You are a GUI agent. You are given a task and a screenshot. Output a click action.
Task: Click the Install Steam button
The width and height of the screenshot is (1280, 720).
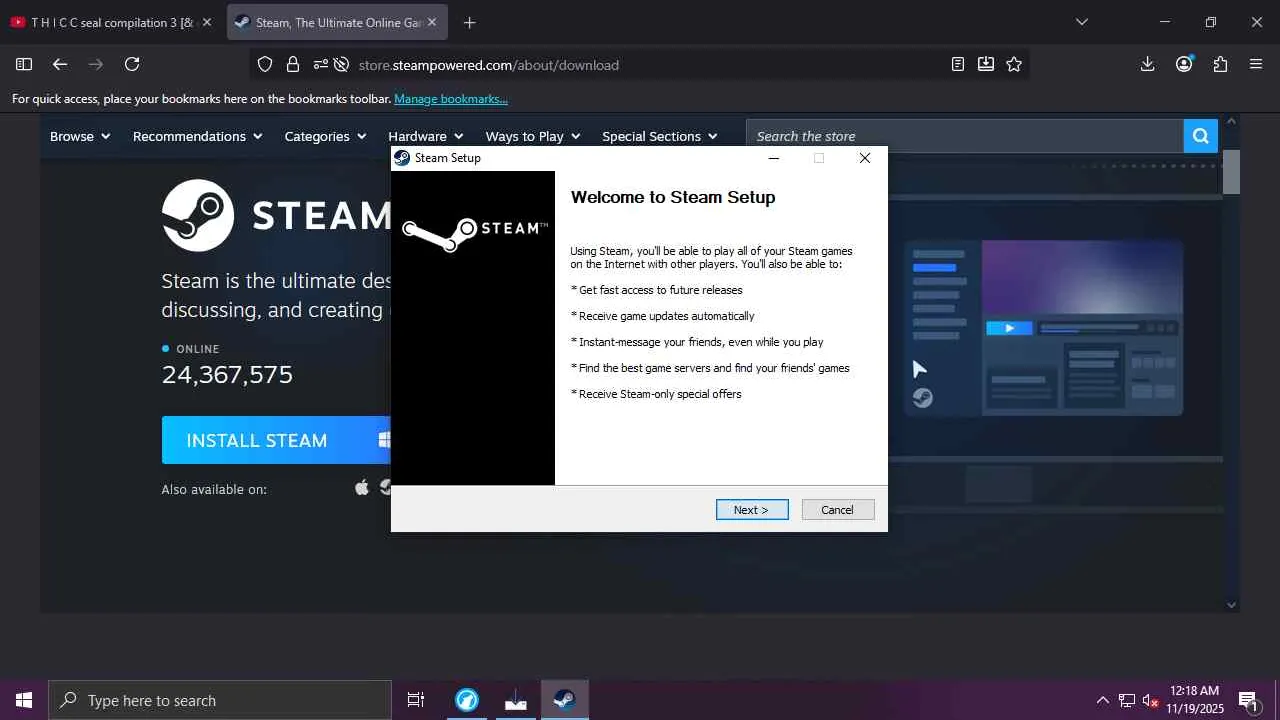pyautogui.click(x=276, y=440)
